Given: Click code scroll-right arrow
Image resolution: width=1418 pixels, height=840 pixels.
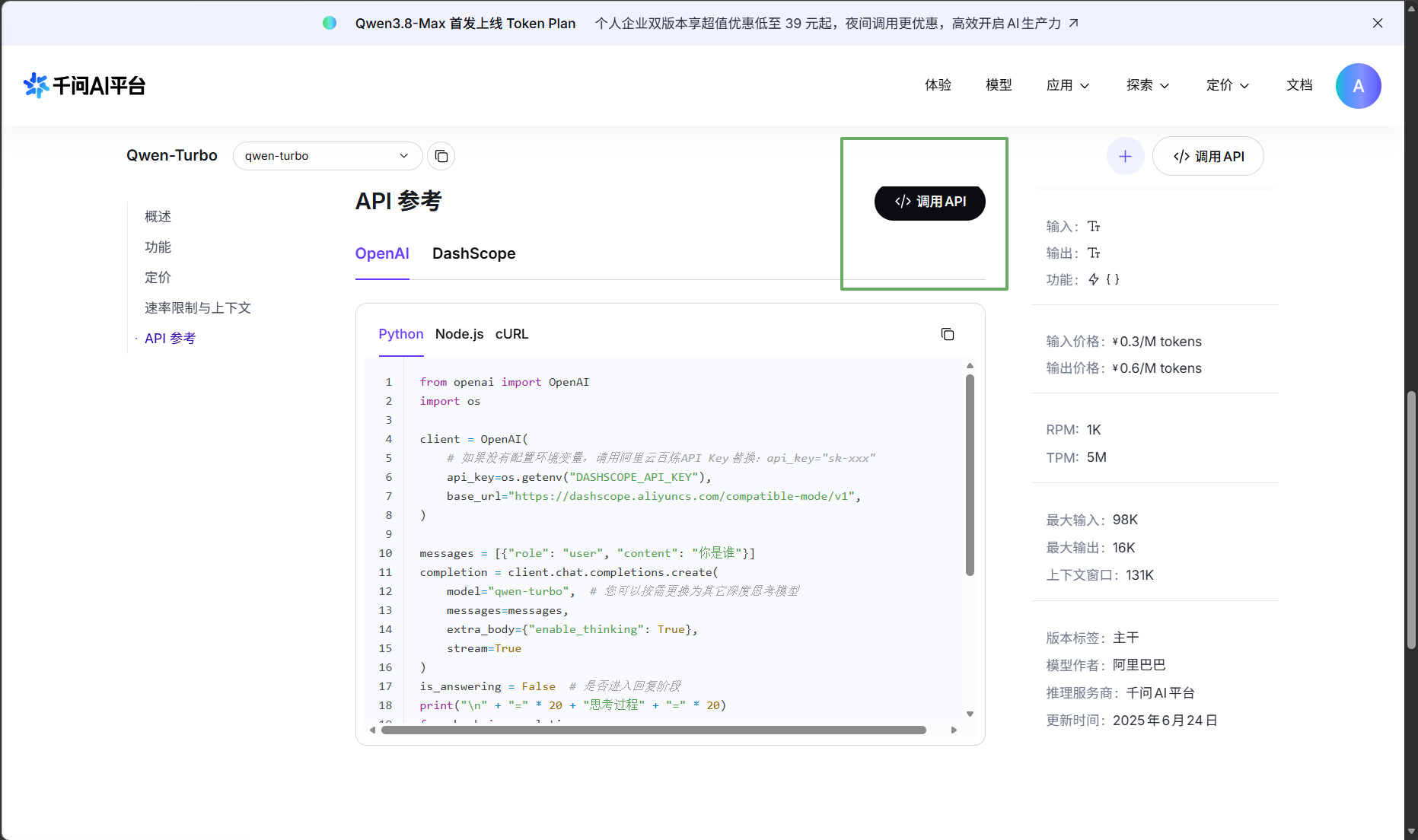Looking at the screenshot, I should click(954, 730).
